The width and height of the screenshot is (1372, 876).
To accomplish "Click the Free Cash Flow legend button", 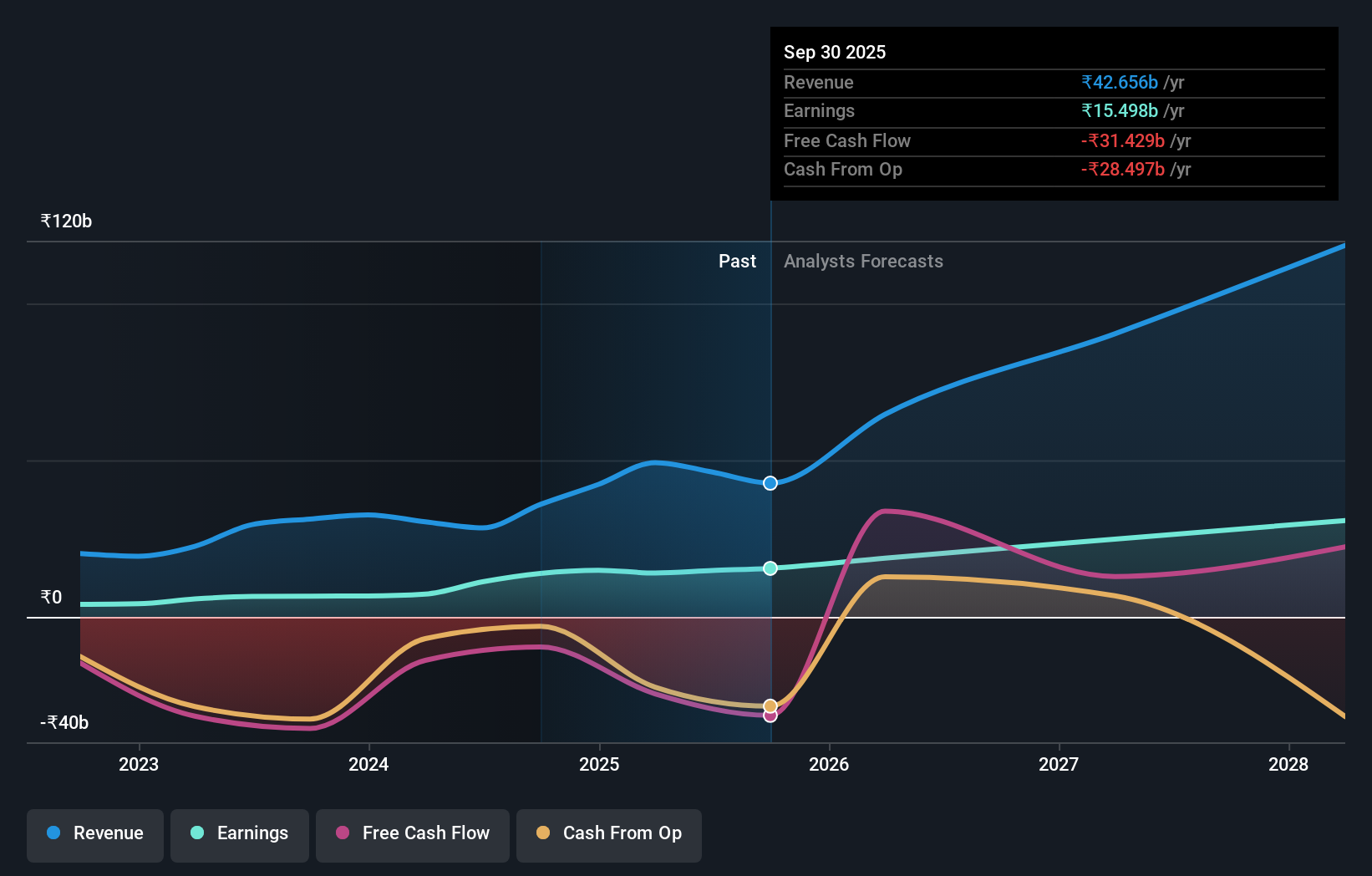I will click(x=412, y=833).
